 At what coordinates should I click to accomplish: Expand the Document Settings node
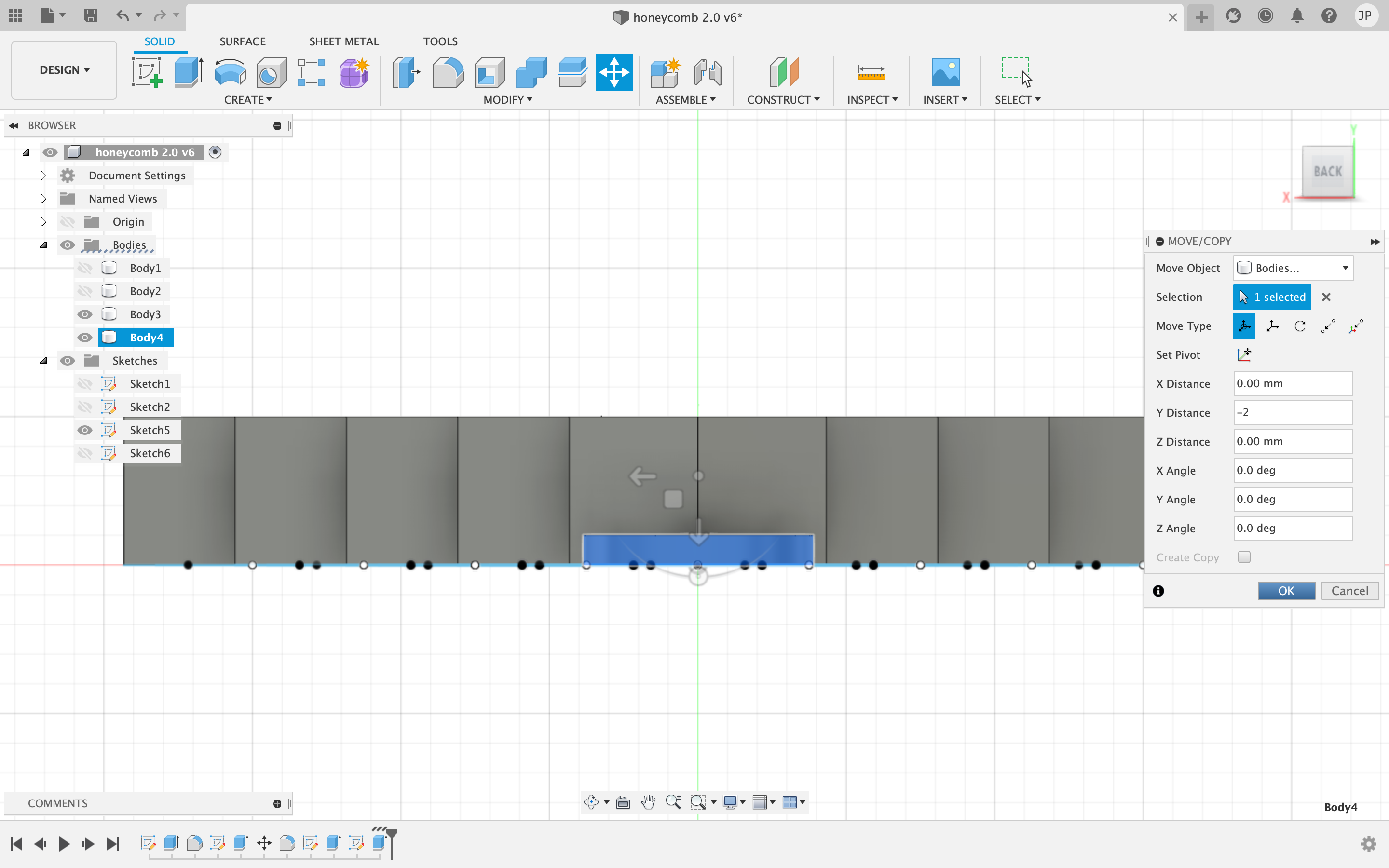point(43,176)
